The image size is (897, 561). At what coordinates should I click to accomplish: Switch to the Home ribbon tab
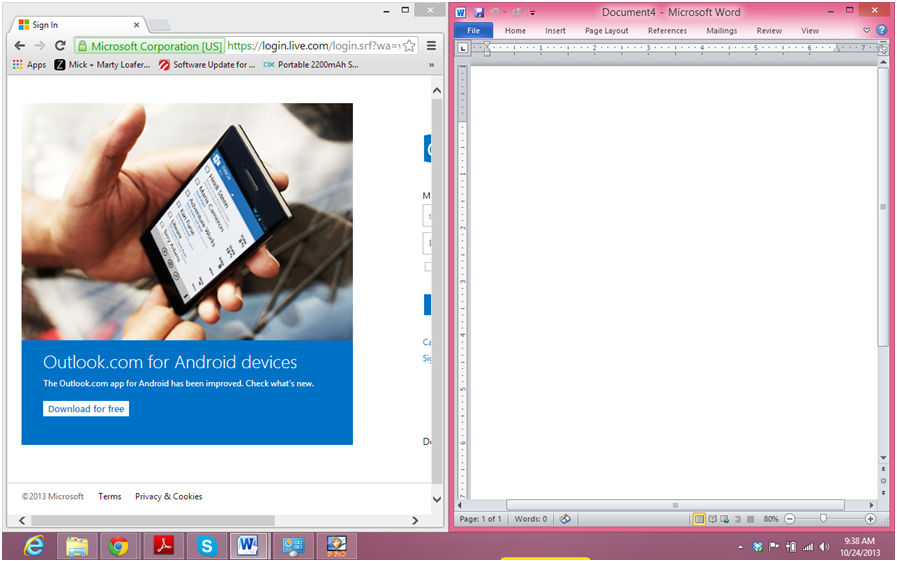pos(515,30)
